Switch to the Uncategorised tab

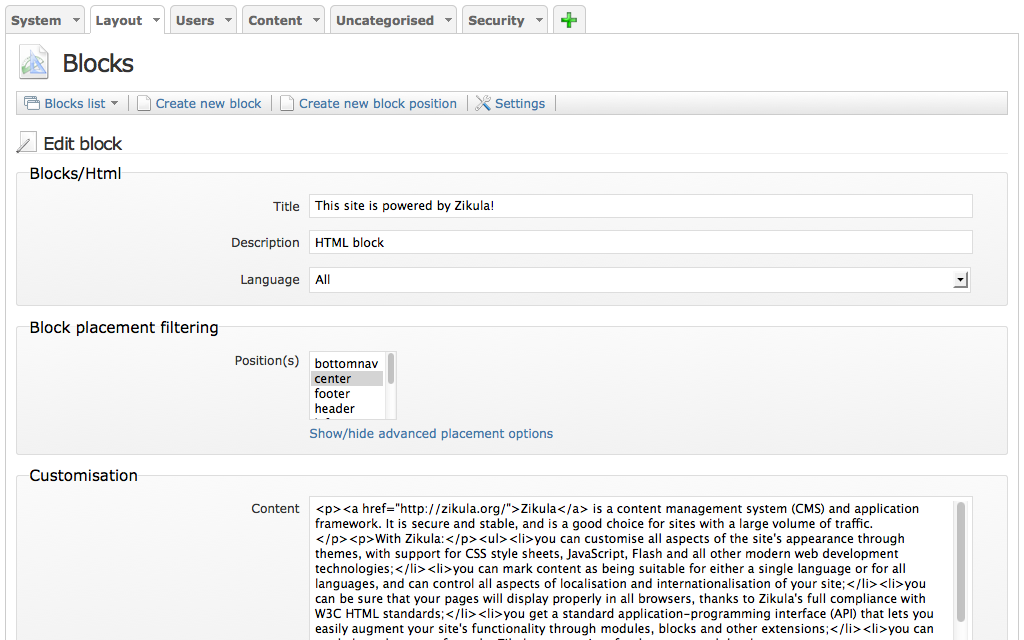(x=384, y=20)
